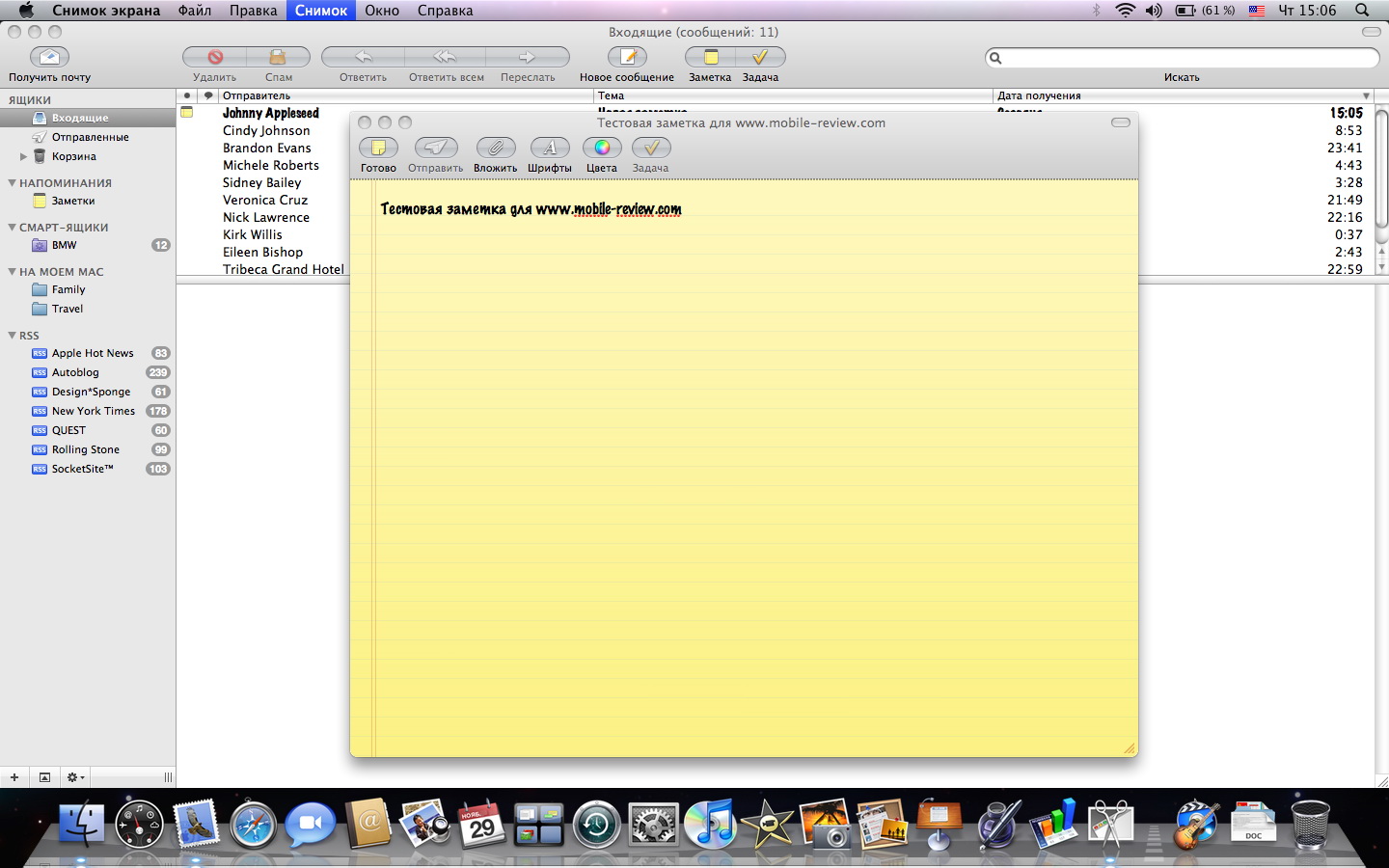The height and width of the screenshot is (868, 1389).
Task: Select the Travel folder
Action: [x=88, y=309]
